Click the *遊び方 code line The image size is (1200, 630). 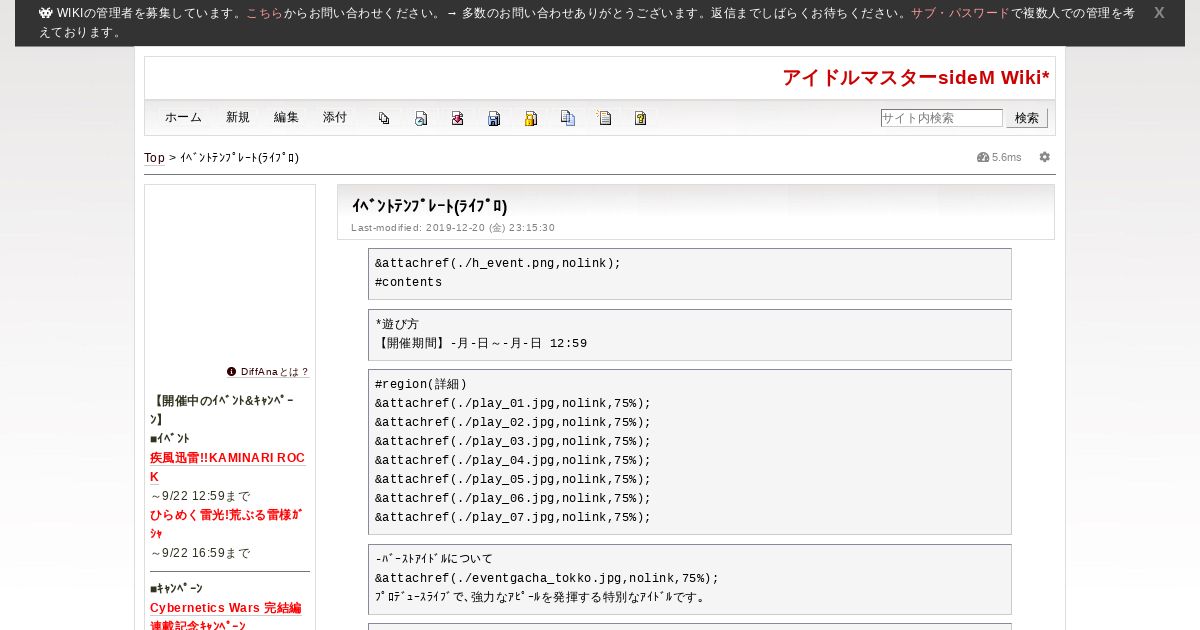pyautogui.click(x=397, y=325)
